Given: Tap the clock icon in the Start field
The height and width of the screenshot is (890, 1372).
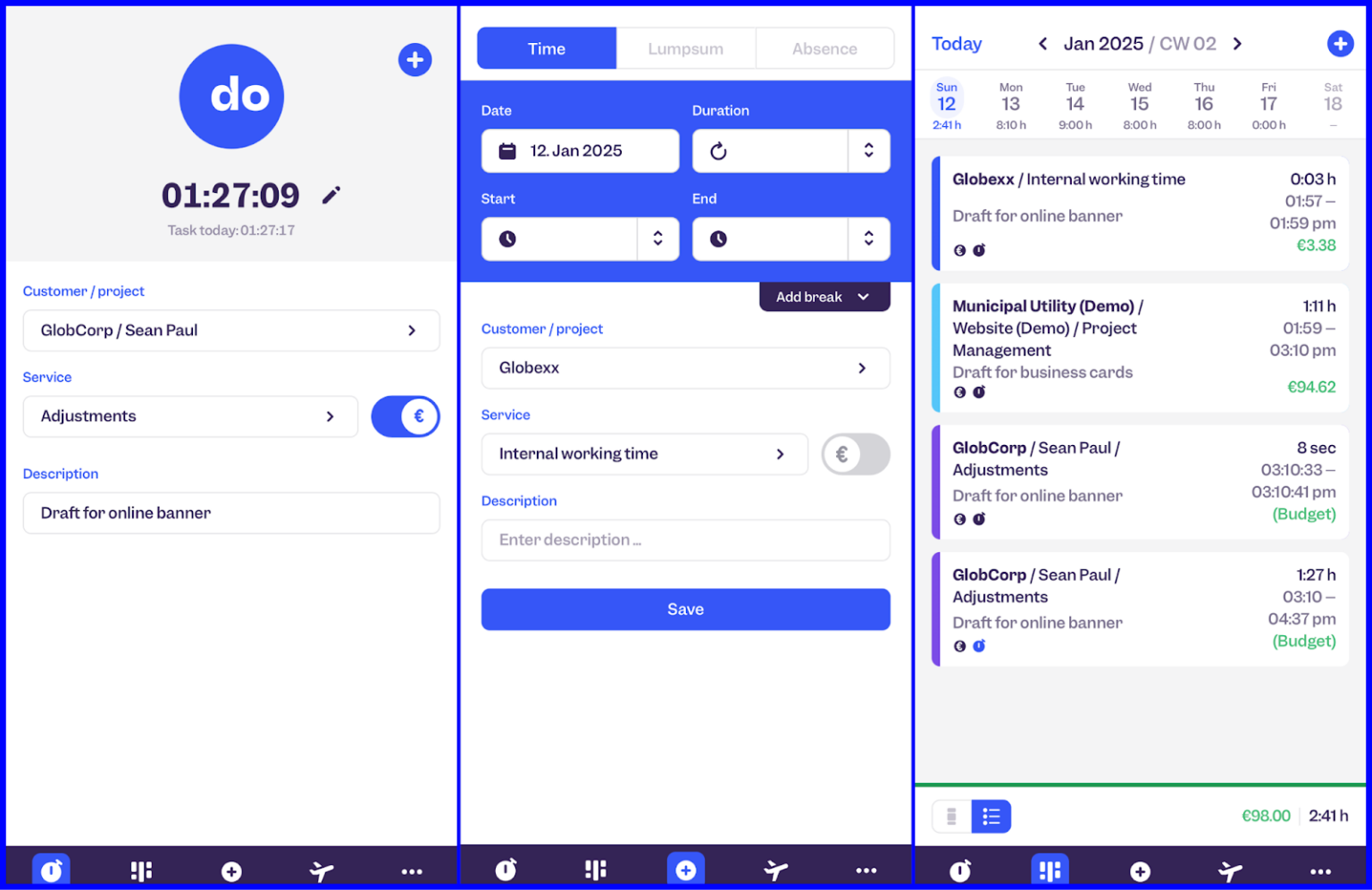Looking at the screenshot, I should coord(506,239).
